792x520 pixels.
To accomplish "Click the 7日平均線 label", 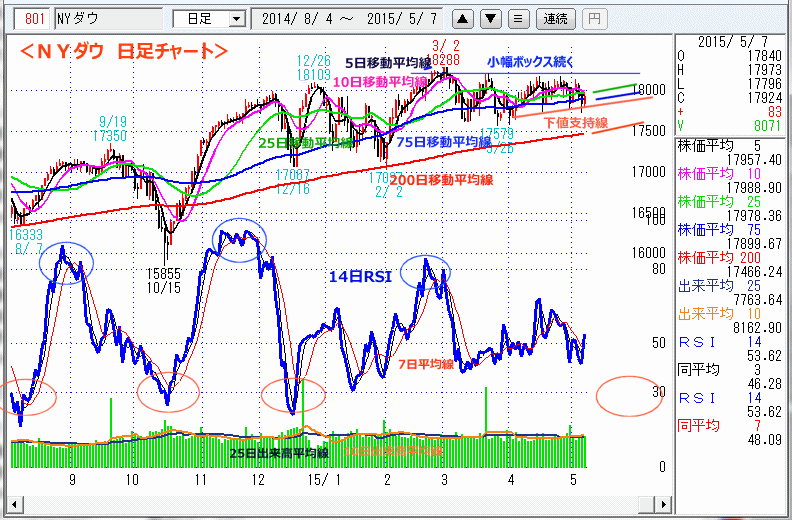I will point(426,364).
